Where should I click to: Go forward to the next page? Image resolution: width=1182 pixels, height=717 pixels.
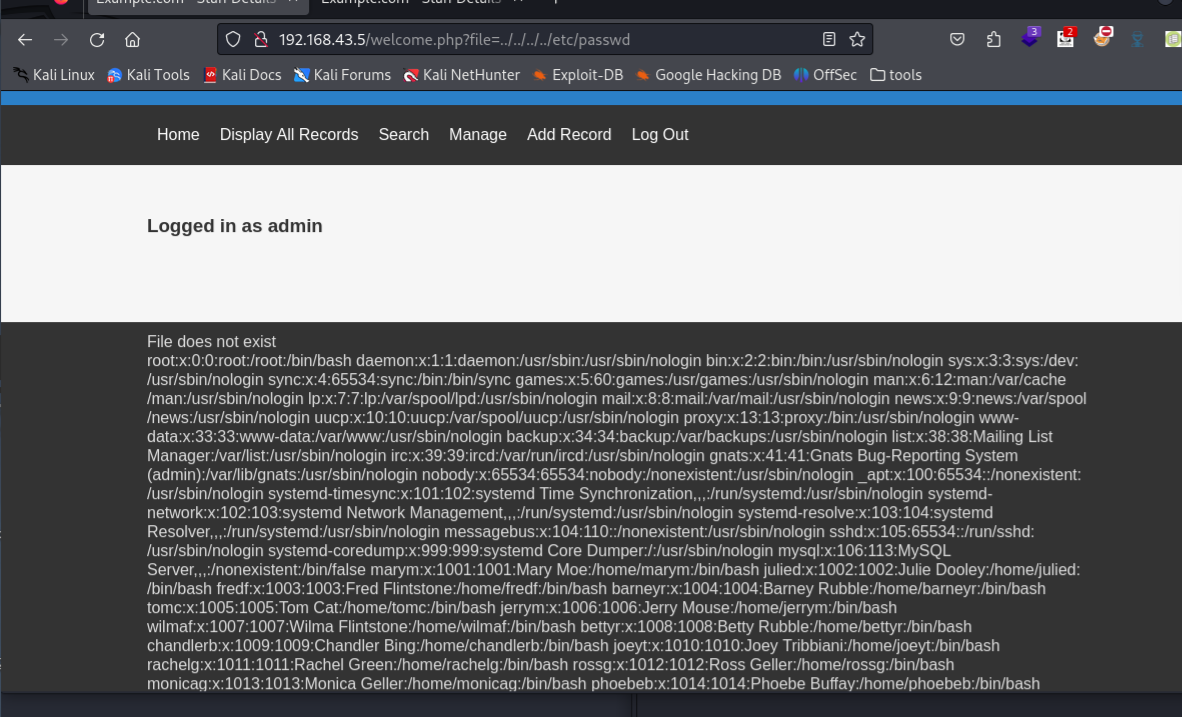61,40
